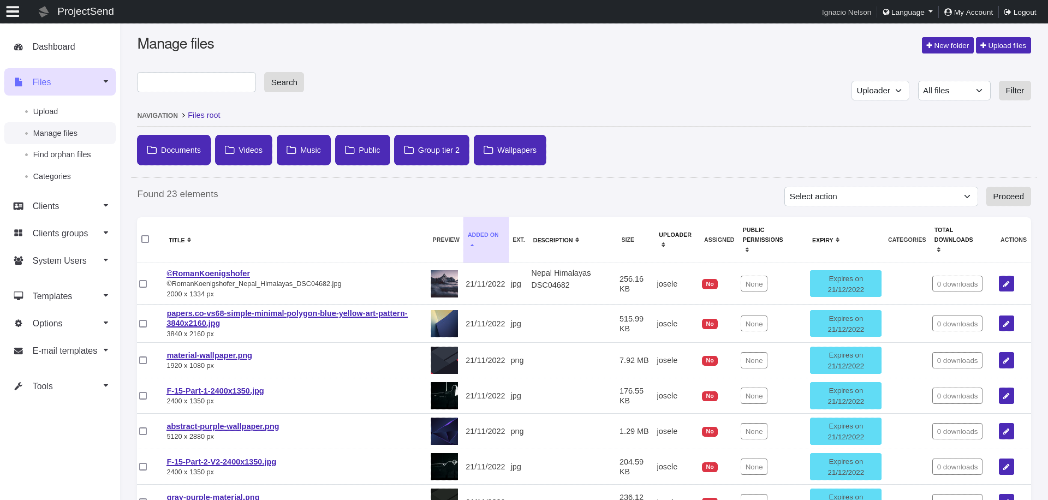Open the Select action dropdown
1048x500 pixels.
(x=880, y=197)
